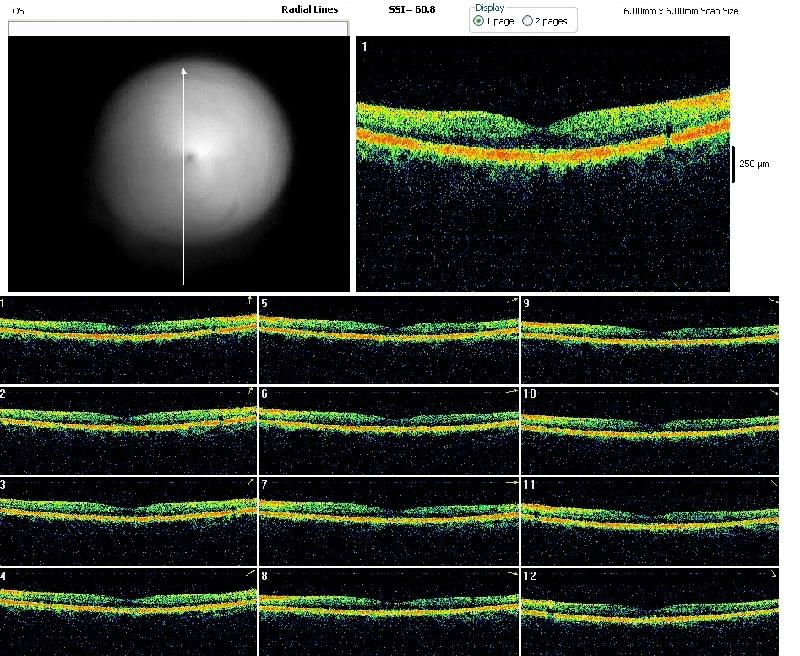Click the dark foveal spot on fundus image
This screenshot has width=800, height=656.
click(190, 158)
